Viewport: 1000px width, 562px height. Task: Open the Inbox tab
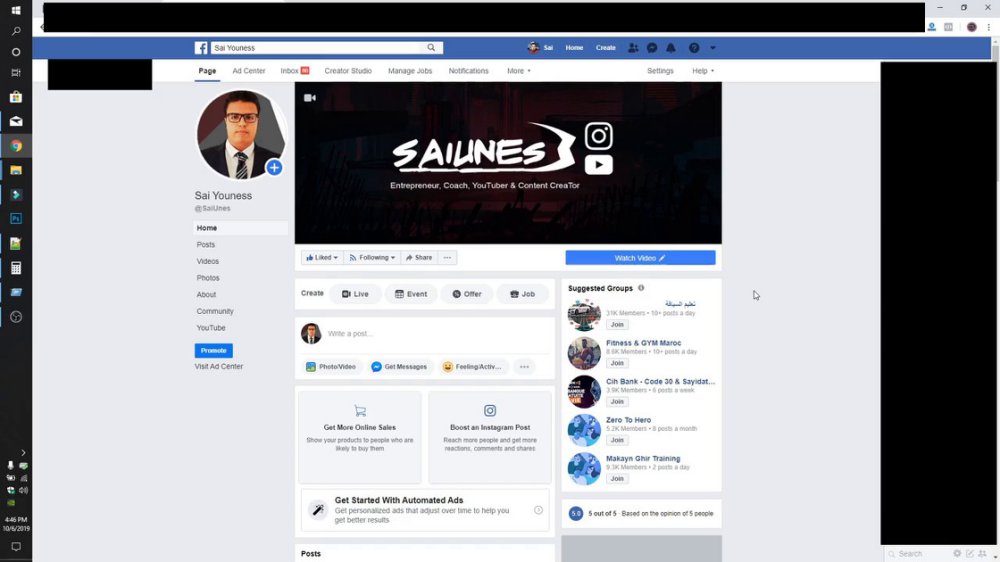click(x=295, y=71)
